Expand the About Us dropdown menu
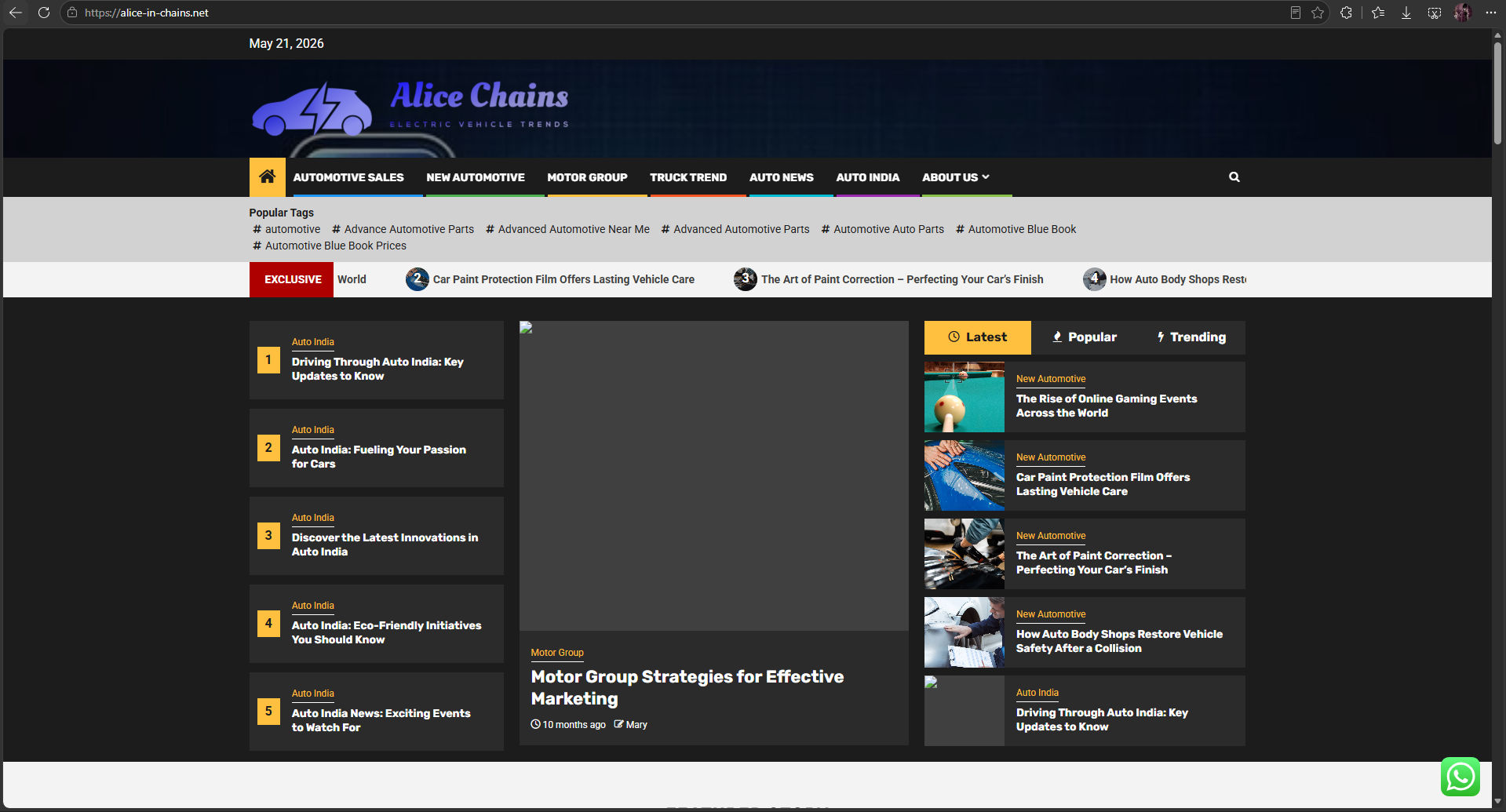The width and height of the screenshot is (1506, 812). point(955,177)
